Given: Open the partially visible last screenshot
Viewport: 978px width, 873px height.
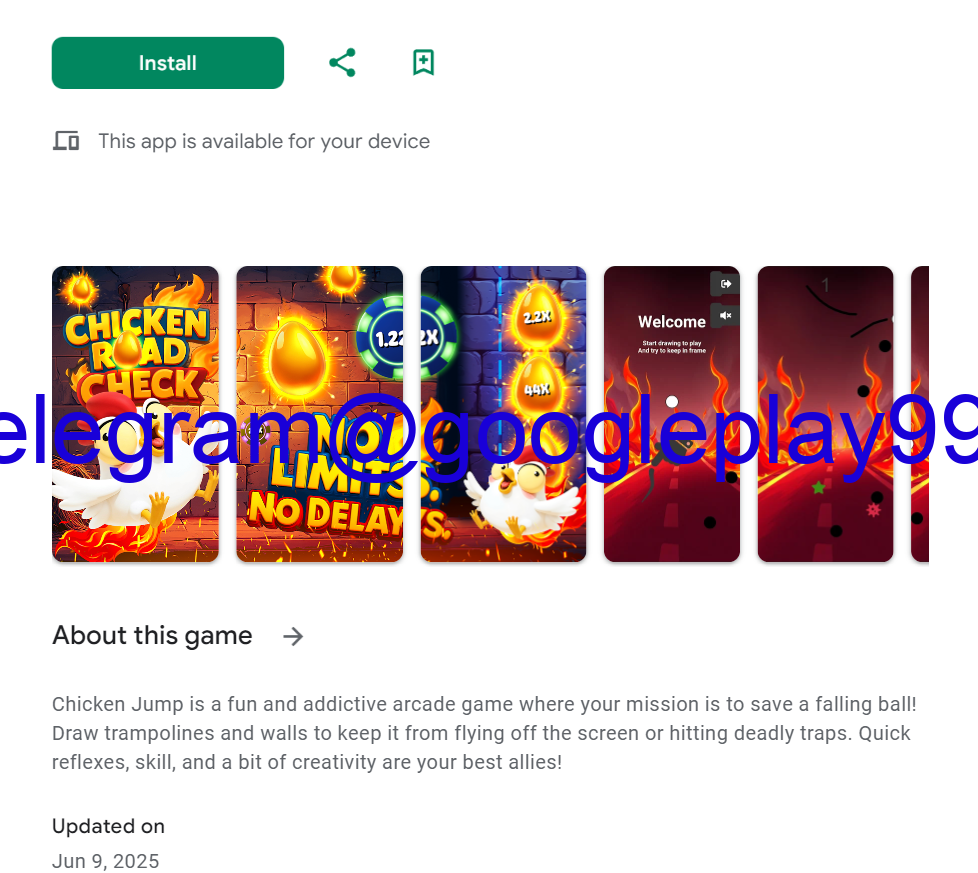Looking at the screenshot, I should point(920,414).
